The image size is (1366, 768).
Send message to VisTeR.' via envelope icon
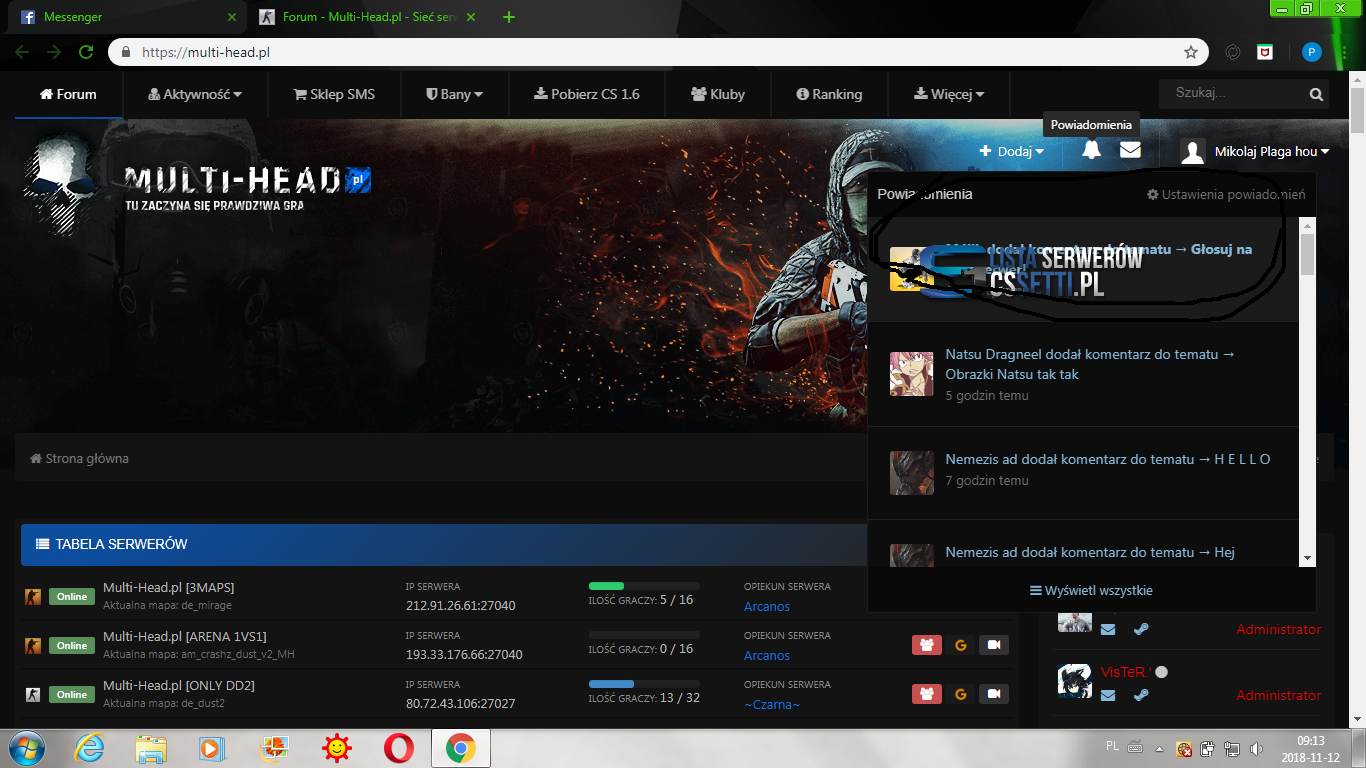click(1108, 695)
